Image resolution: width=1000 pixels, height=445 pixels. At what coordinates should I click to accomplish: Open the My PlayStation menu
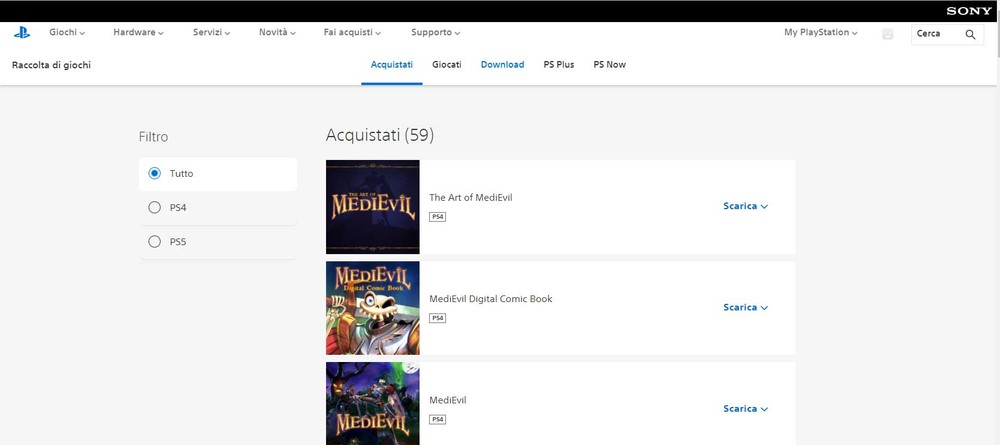821,33
